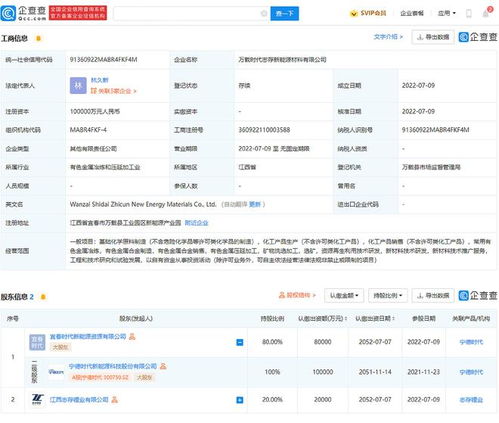Click the 大股东 tag under first shareholder

tap(60, 347)
